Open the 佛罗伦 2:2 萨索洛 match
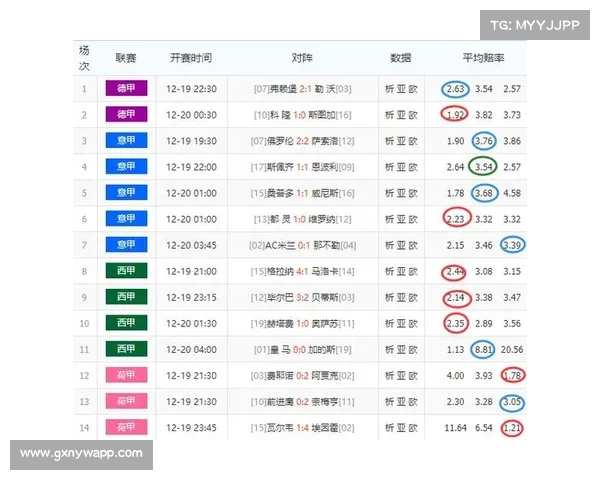This screenshot has width=600, height=480. (302, 141)
